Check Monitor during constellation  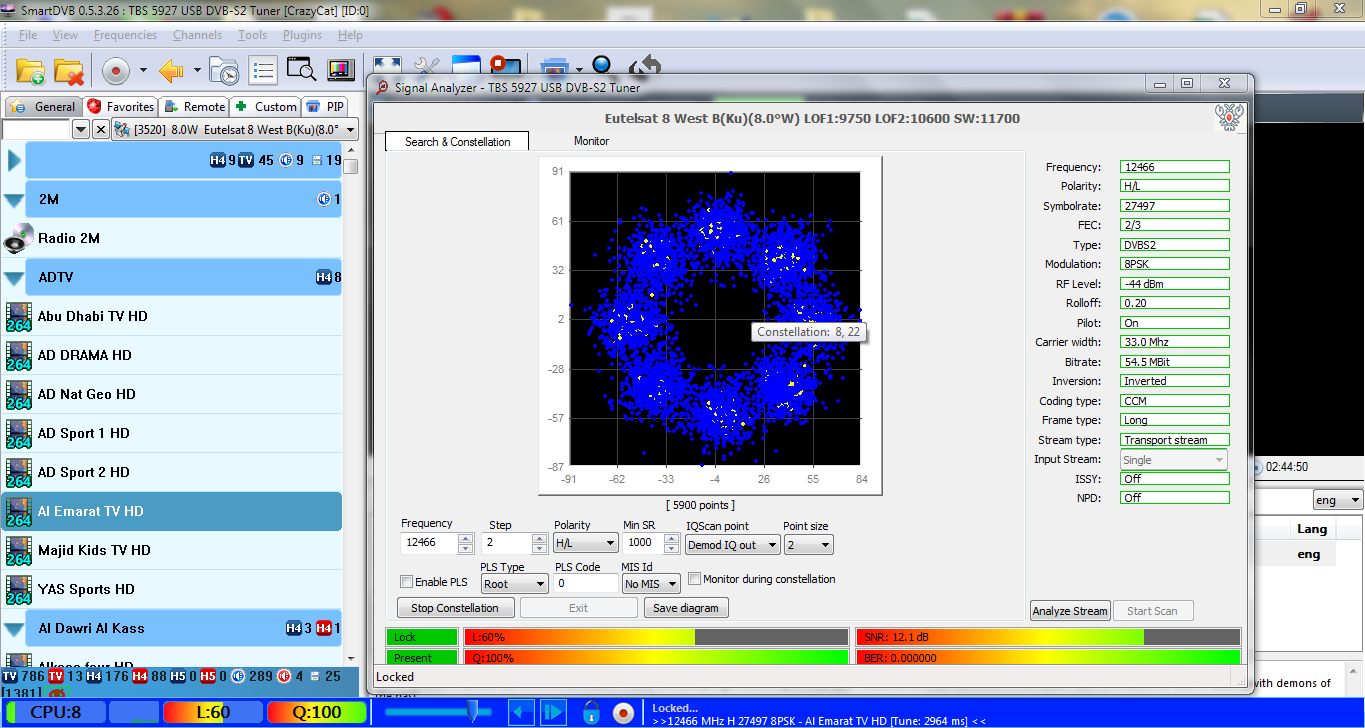[x=694, y=579]
